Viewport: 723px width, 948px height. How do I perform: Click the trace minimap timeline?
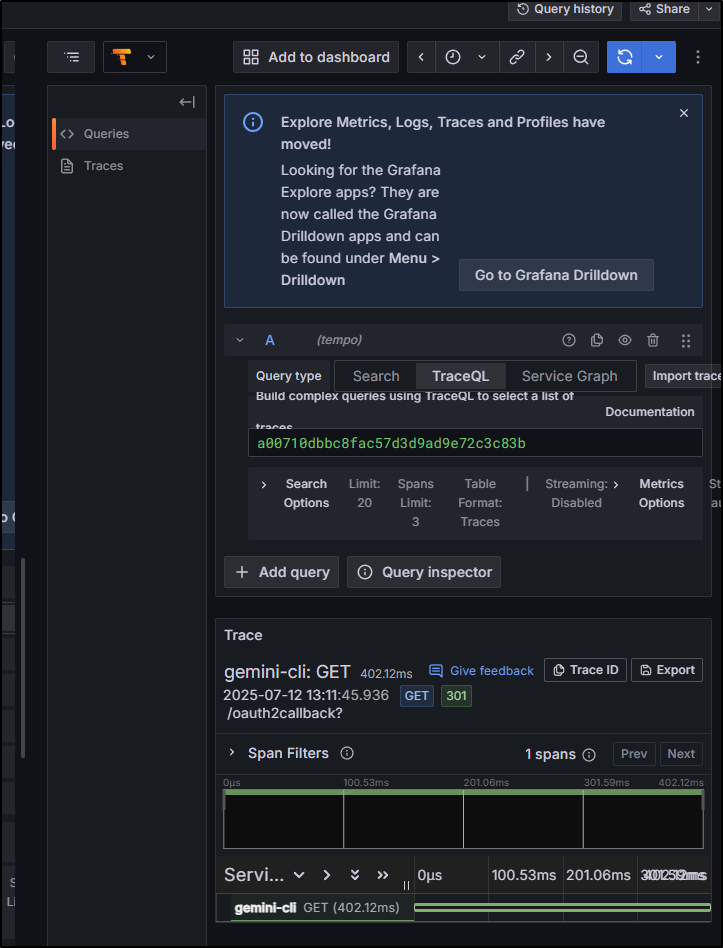(x=464, y=819)
